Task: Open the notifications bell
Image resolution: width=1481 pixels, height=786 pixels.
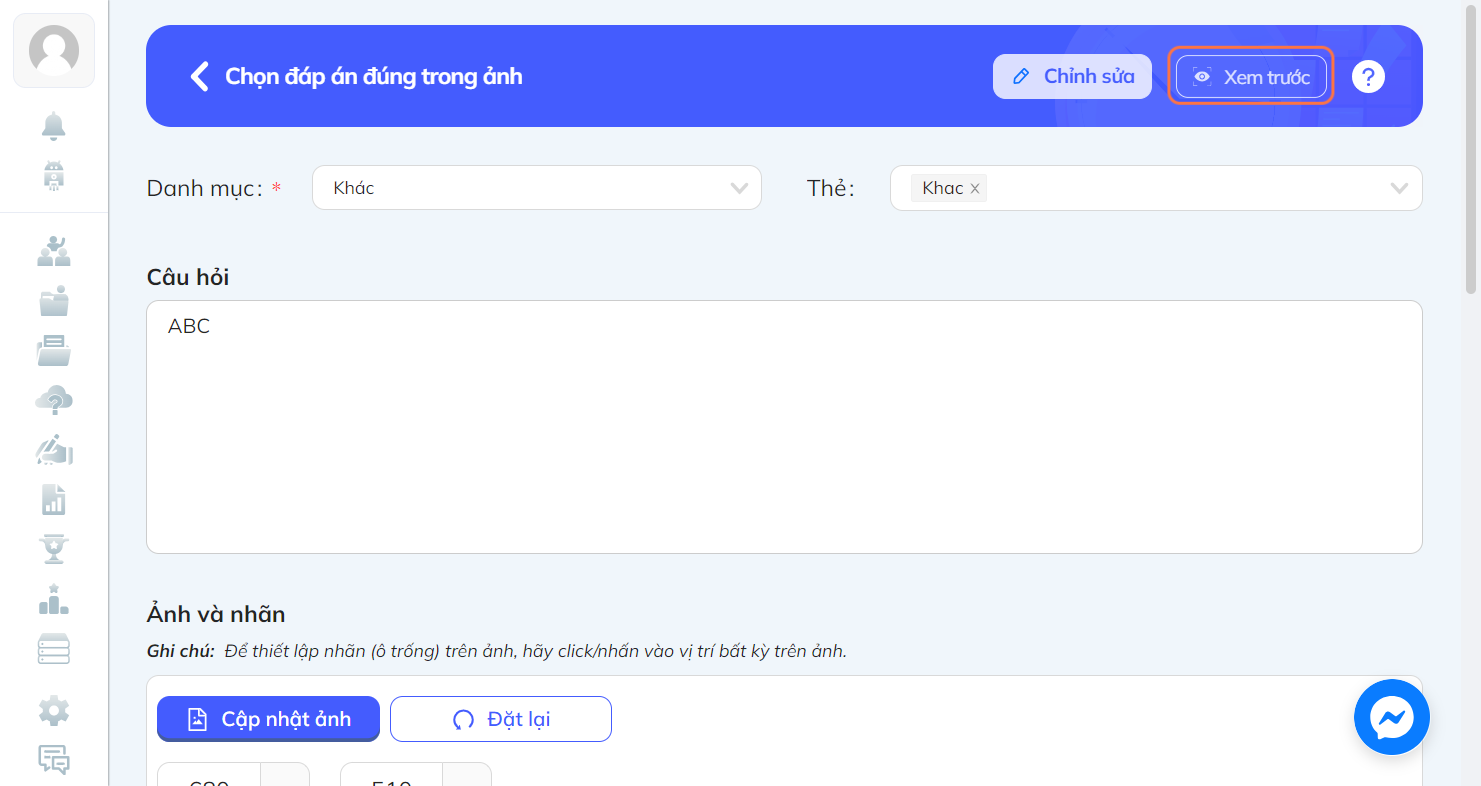Action: click(x=54, y=127)
